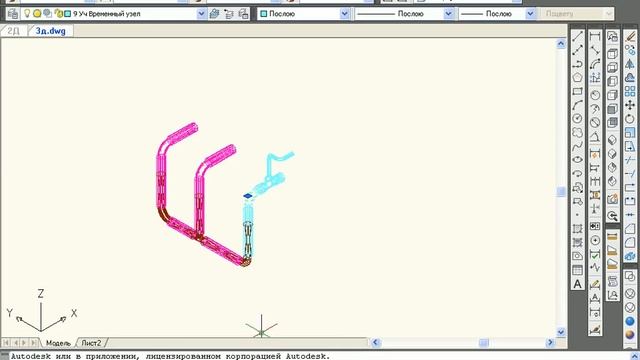The width and height of the screenshot is (640, 360).
Task: Select the Aligned dimension tool
Action: point(595,50)
